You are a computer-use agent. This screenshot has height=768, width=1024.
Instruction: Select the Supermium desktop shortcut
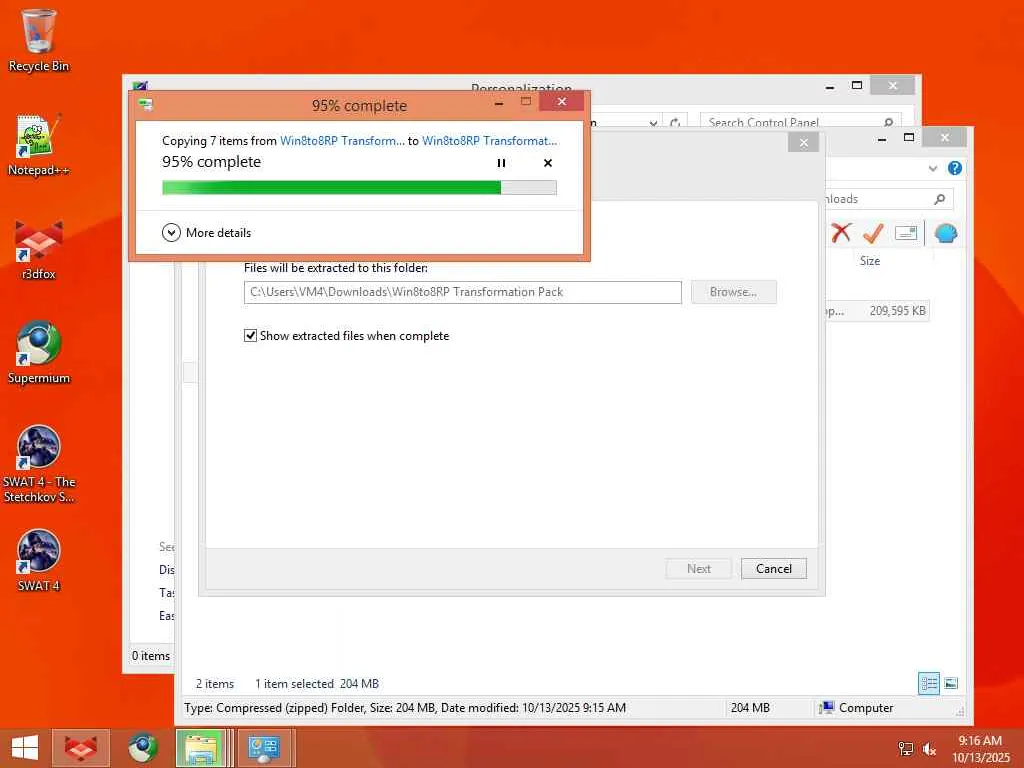[x=39, y=353]
